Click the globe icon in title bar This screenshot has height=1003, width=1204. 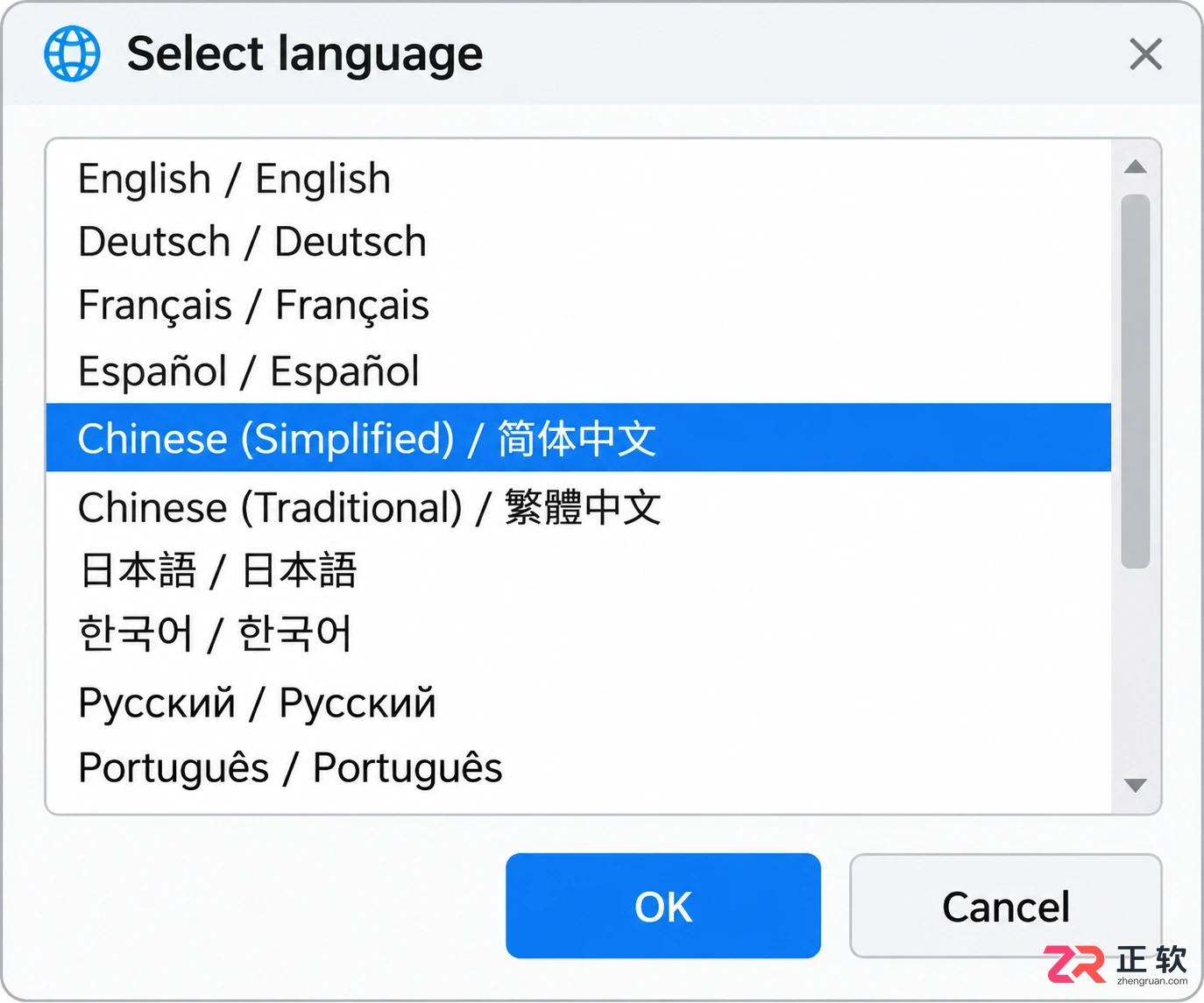click(x=72, y=53)
